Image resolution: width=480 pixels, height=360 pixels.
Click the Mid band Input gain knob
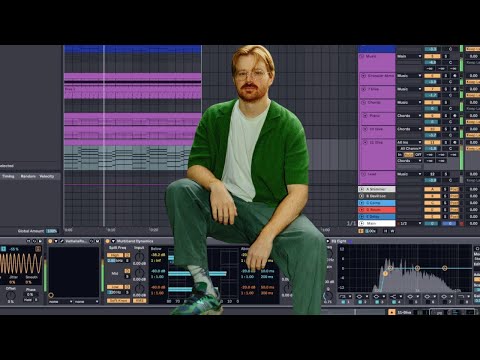coord(139,273)
